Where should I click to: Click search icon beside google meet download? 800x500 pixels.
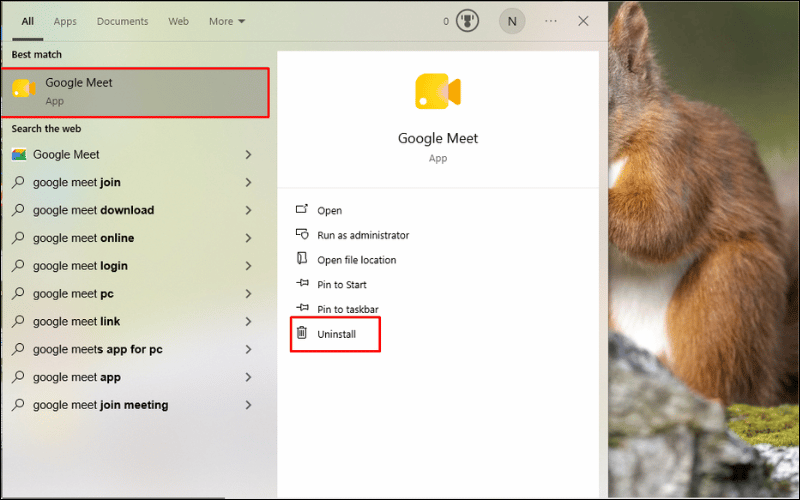coord(18,210)
